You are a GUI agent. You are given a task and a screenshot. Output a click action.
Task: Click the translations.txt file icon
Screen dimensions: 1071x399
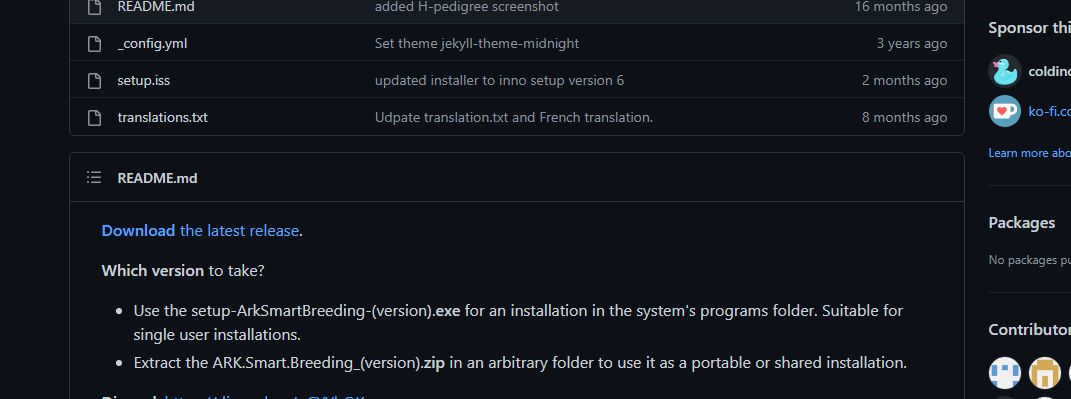pos(95,118)
